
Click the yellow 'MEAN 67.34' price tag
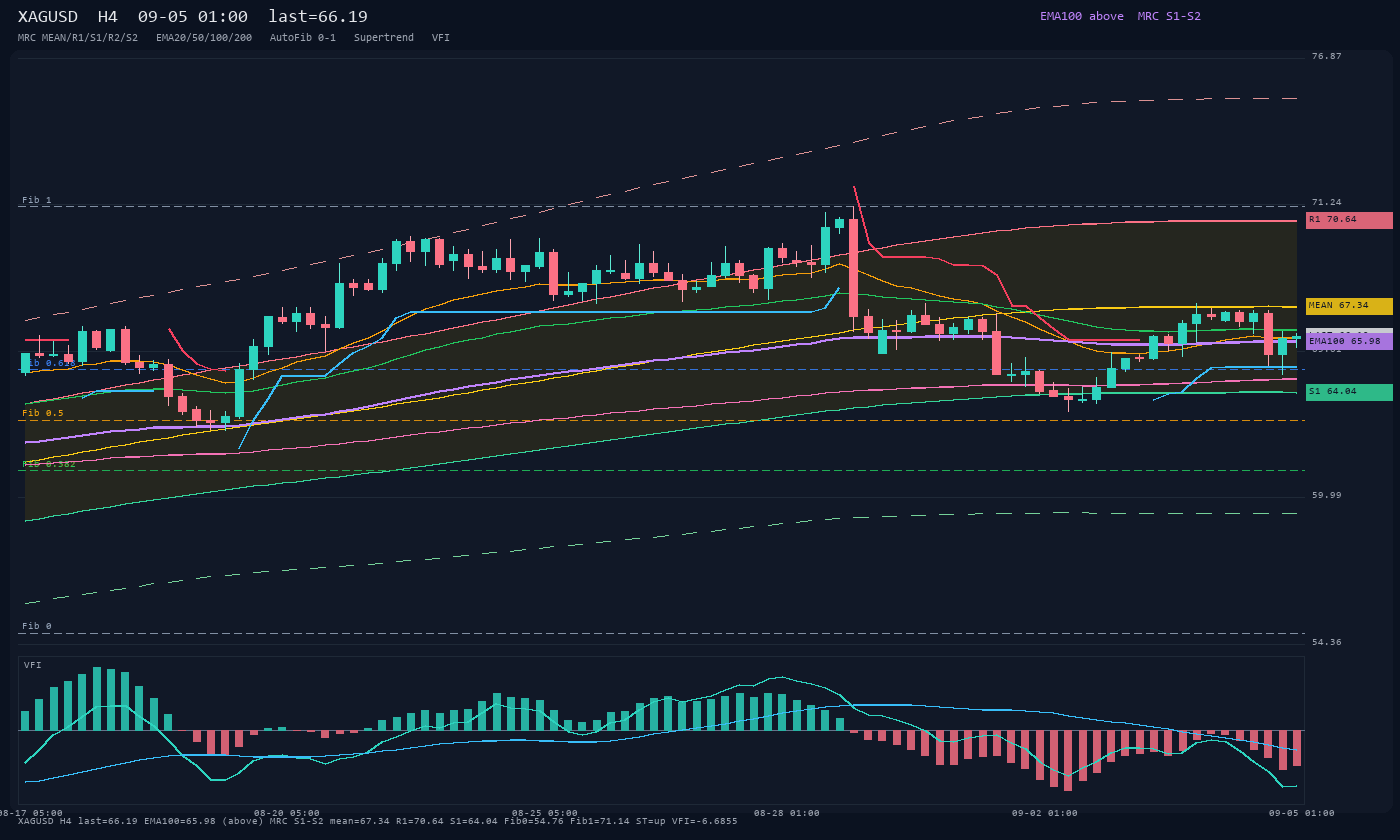click(x=1349, y=306)
